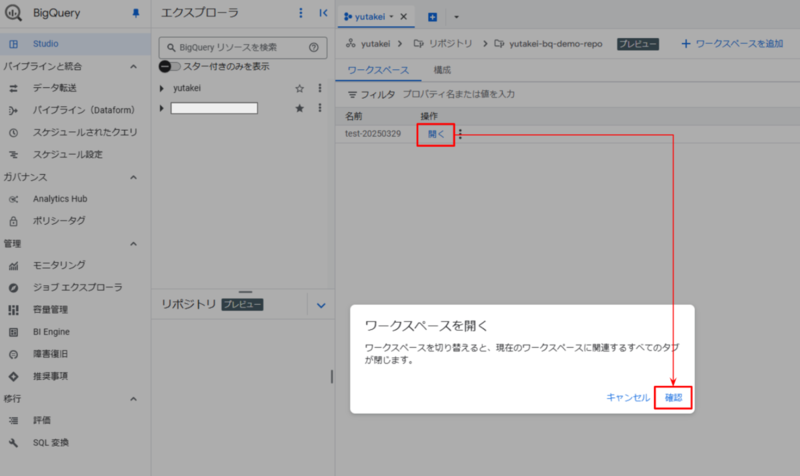Click yutakei breadcrumb link
This screenshot has height=476, width=800.
point(375,44)
